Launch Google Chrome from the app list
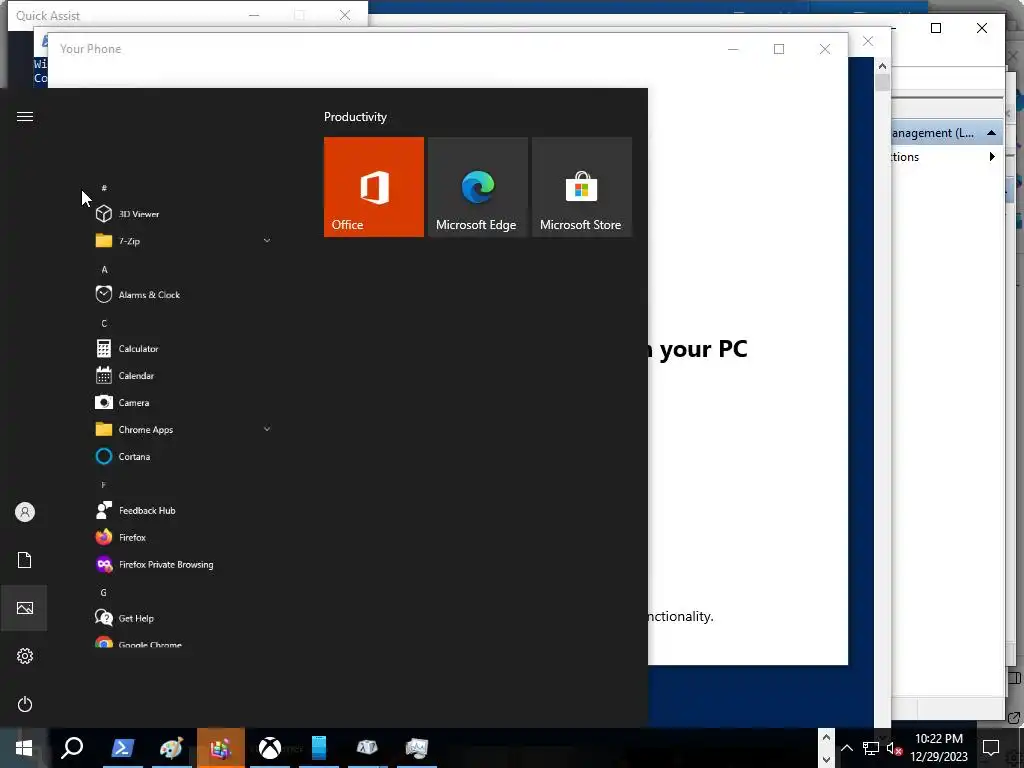Image resolution: width=1024 pixels, height=768 pixels. pyautogui.click(x=183, y=643)
